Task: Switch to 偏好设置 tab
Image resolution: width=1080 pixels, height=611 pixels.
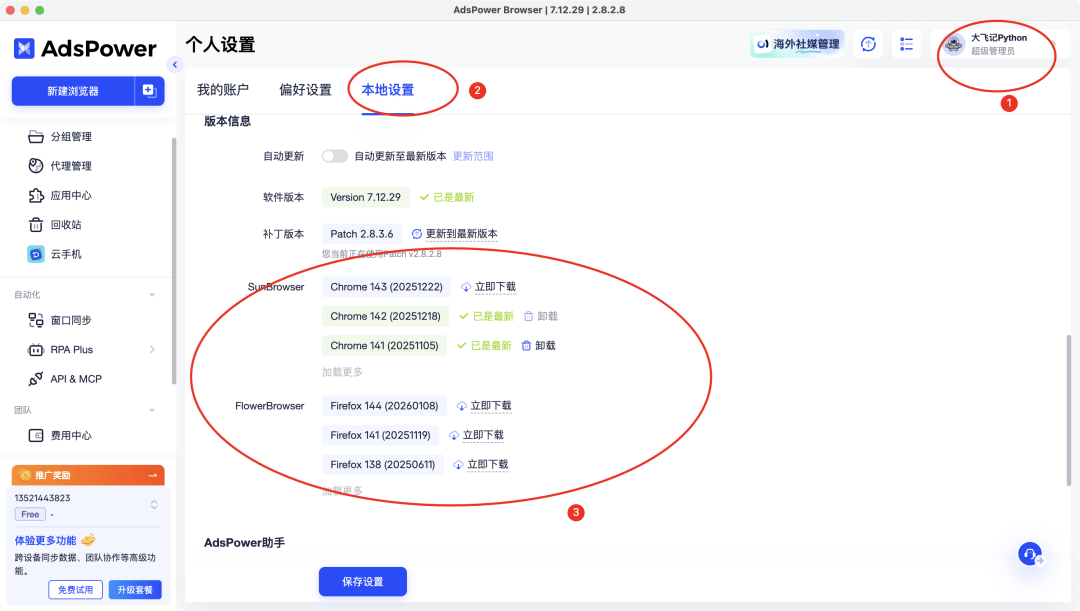Action: (x=305, y=90)
